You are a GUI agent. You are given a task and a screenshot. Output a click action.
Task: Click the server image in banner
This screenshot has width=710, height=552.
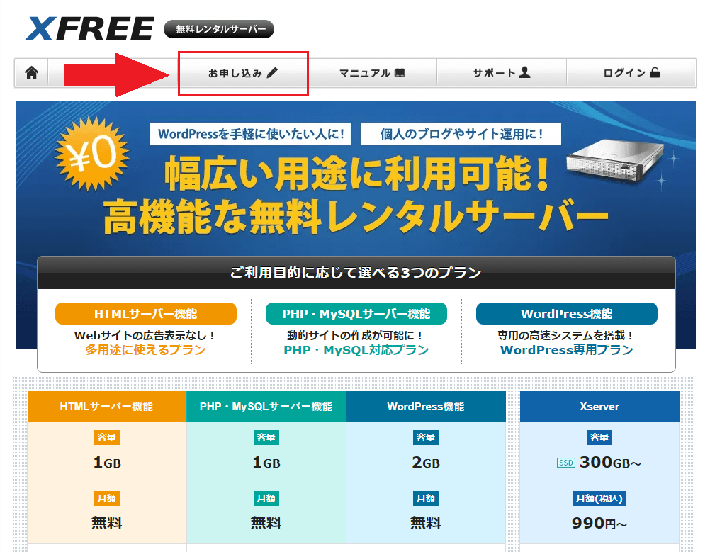click(x=615, y=161)
